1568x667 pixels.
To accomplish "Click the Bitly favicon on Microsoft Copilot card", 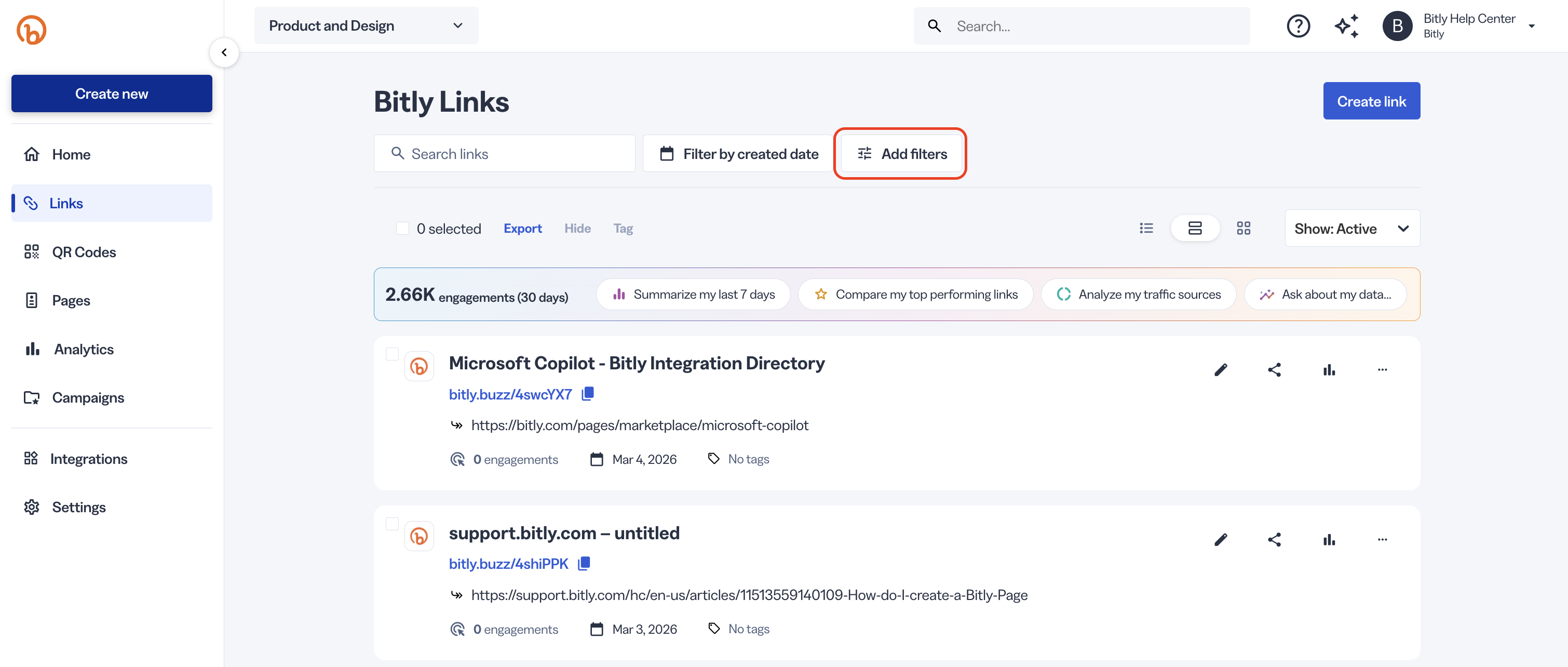I will click(x=419, y=366).
